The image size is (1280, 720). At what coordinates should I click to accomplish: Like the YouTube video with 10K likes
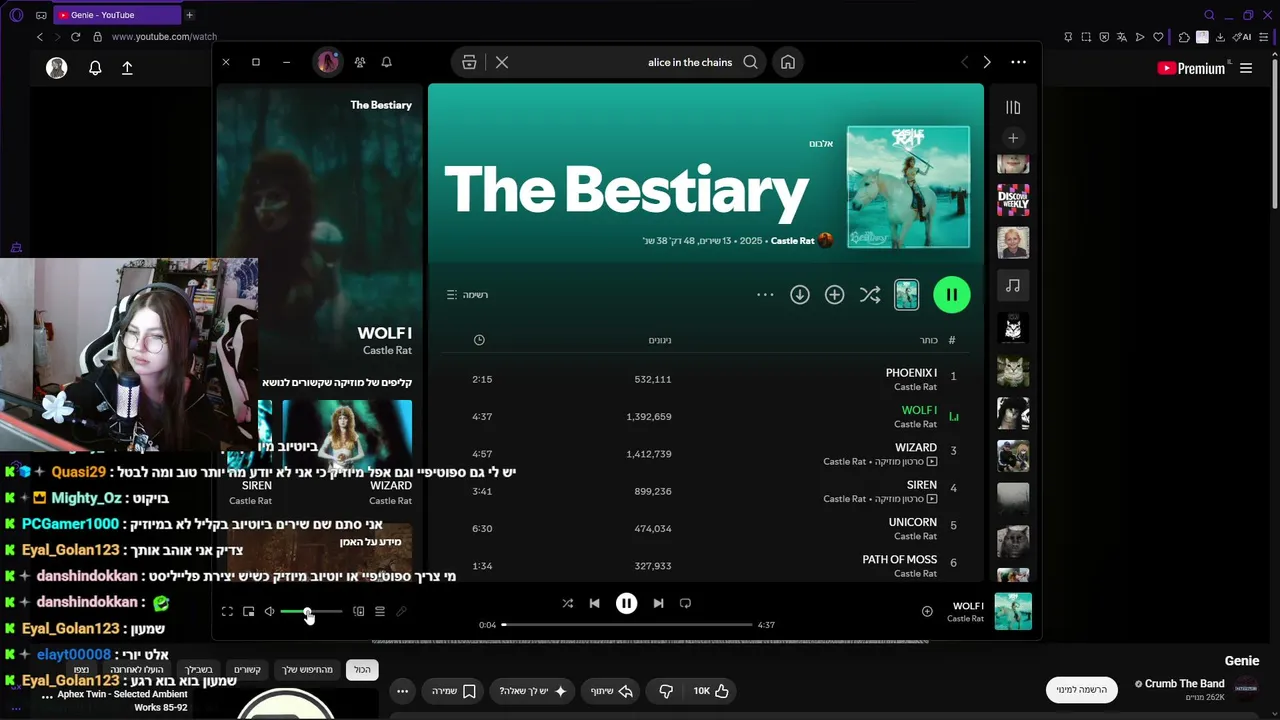tap(711, 691)
